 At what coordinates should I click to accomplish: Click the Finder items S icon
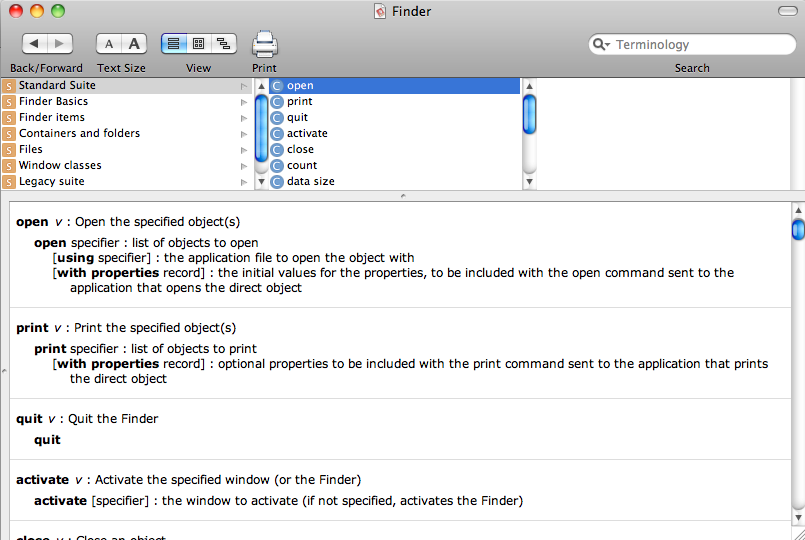(x=9, y=118)
